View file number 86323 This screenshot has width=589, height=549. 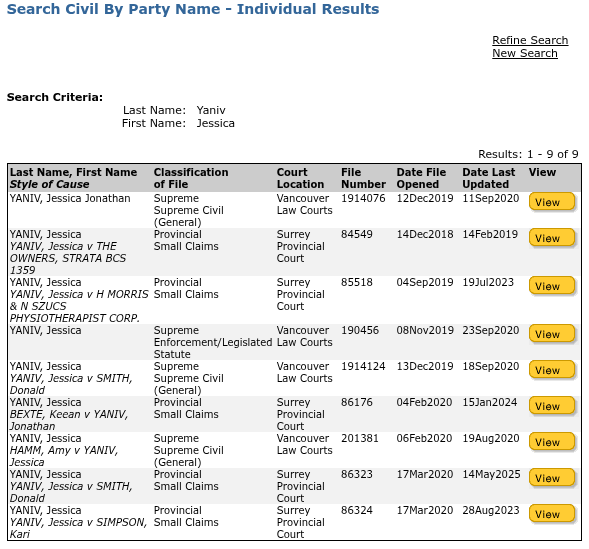(x=552, y=478)
